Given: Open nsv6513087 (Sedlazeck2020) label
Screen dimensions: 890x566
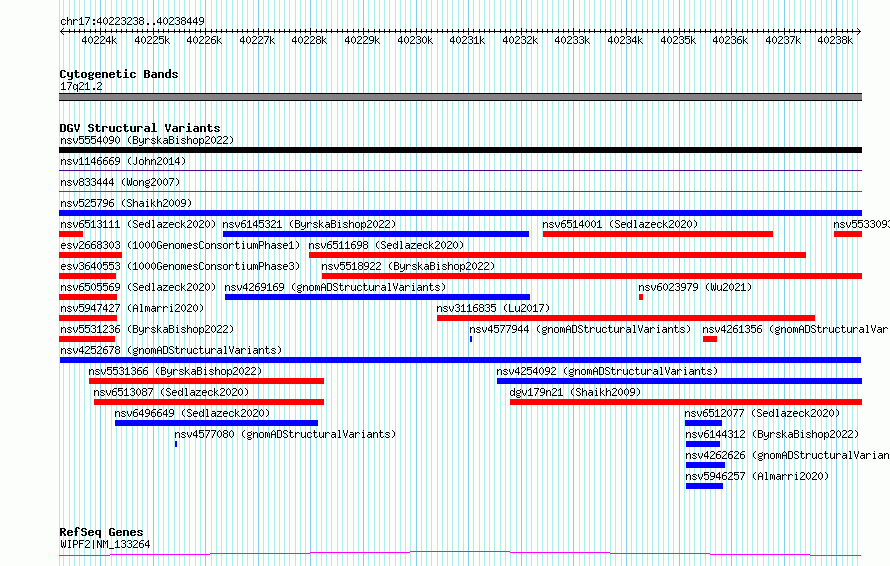Looking at the screenshot, I should (171, 392).
